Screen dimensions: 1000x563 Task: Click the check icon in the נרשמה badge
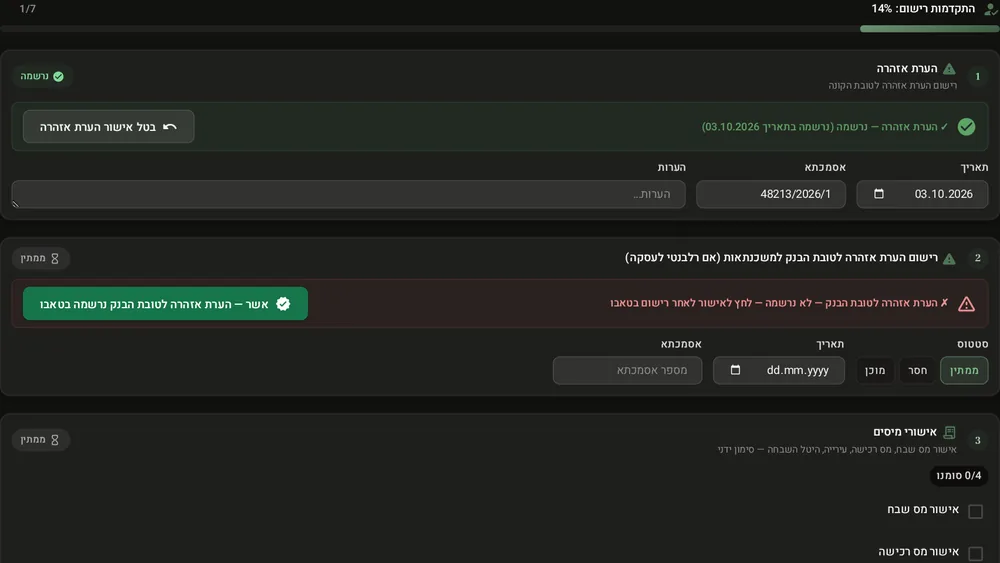[x=59, y=77]
